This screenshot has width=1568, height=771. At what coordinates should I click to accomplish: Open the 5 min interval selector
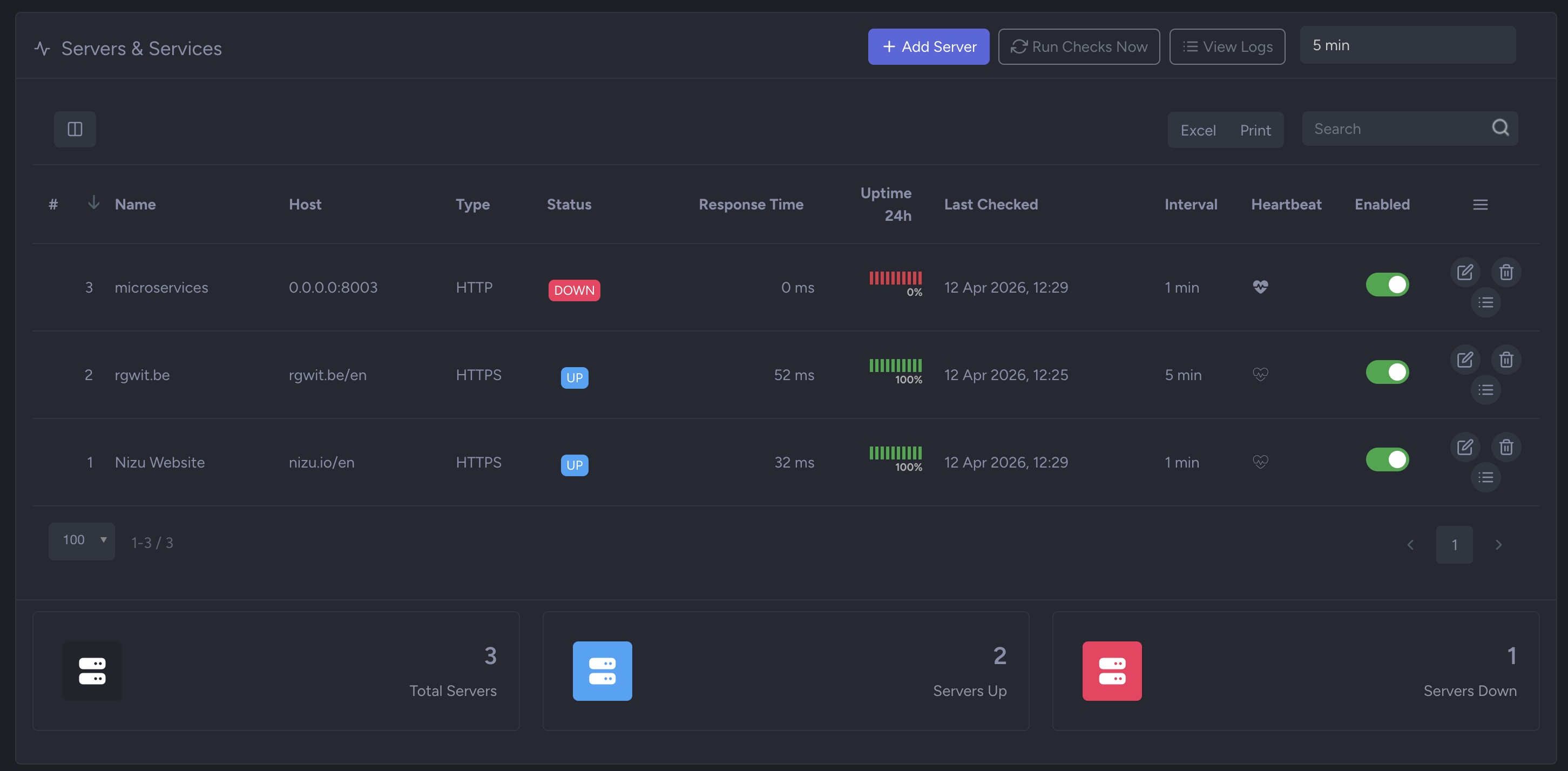(x=1407, y=46)
